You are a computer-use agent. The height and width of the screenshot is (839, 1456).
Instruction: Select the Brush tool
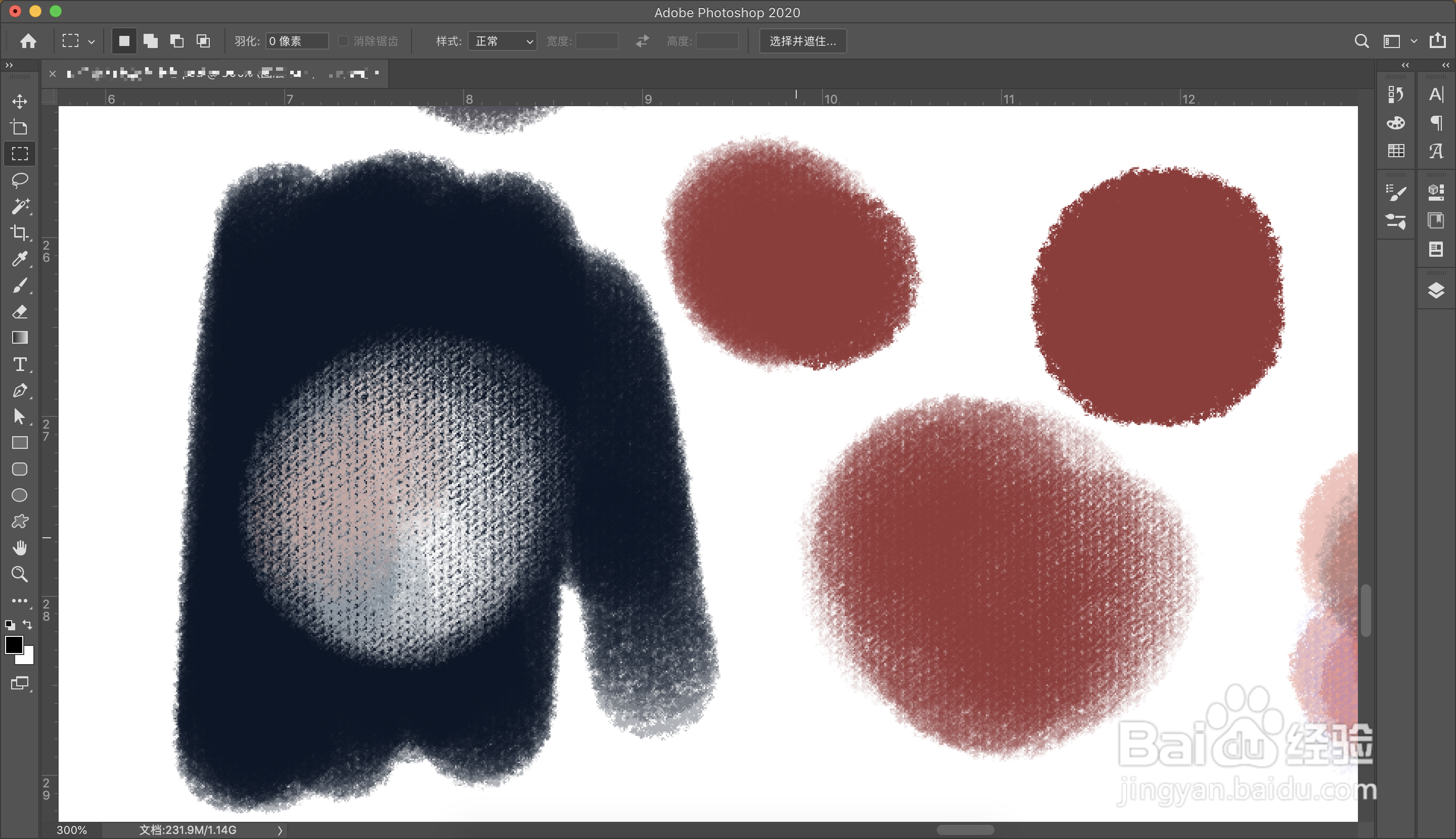pos(20,285)
